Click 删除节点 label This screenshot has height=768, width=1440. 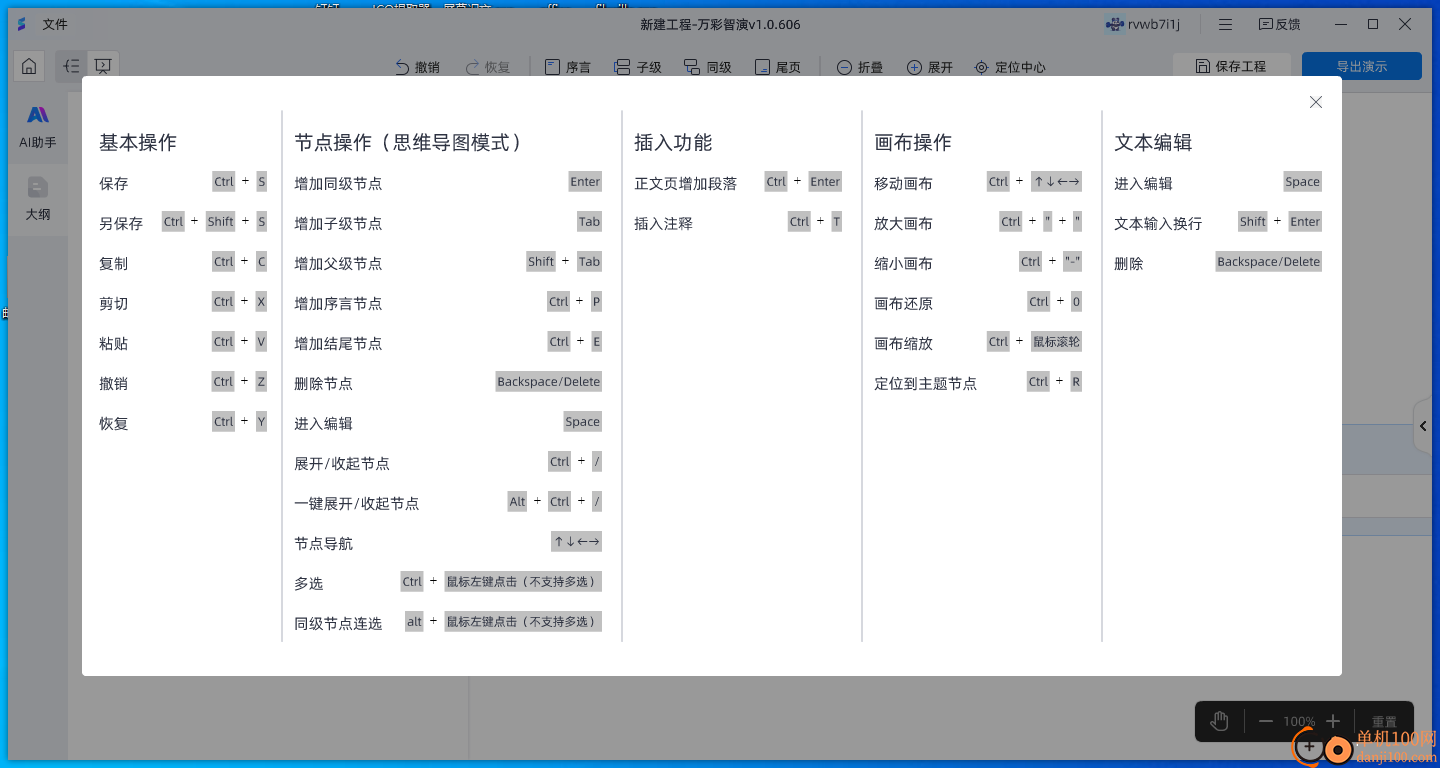click(x=323, y=383)
